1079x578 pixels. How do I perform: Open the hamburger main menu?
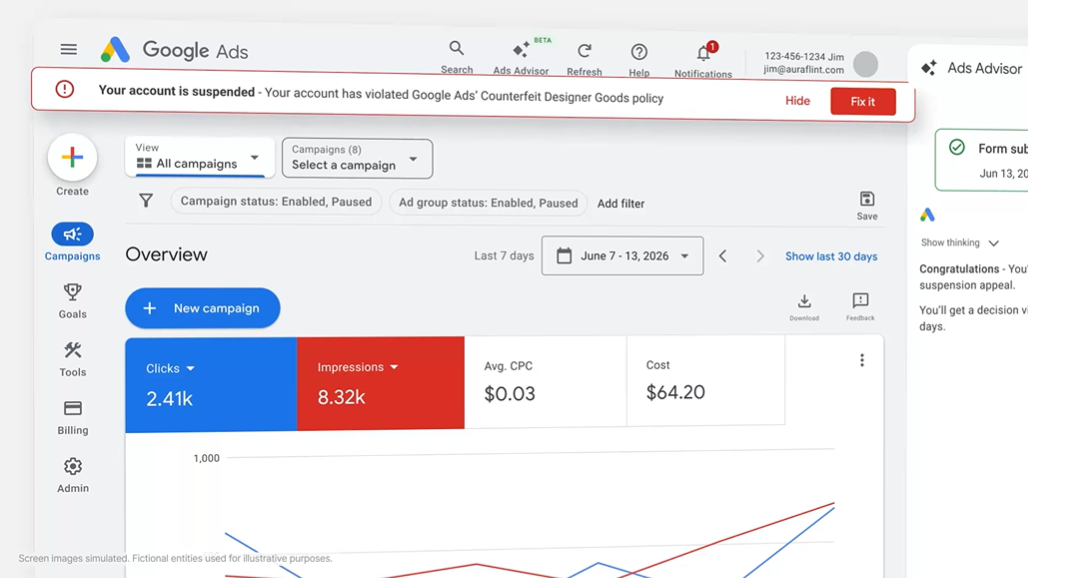pos(68,49)
